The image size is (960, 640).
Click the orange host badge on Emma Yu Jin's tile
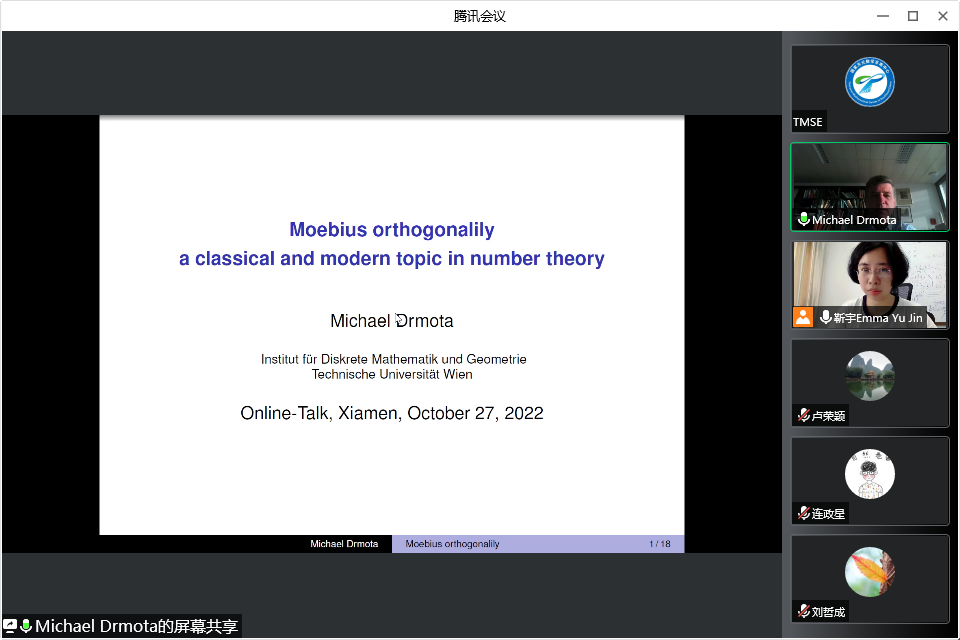(x=803, y=318)
